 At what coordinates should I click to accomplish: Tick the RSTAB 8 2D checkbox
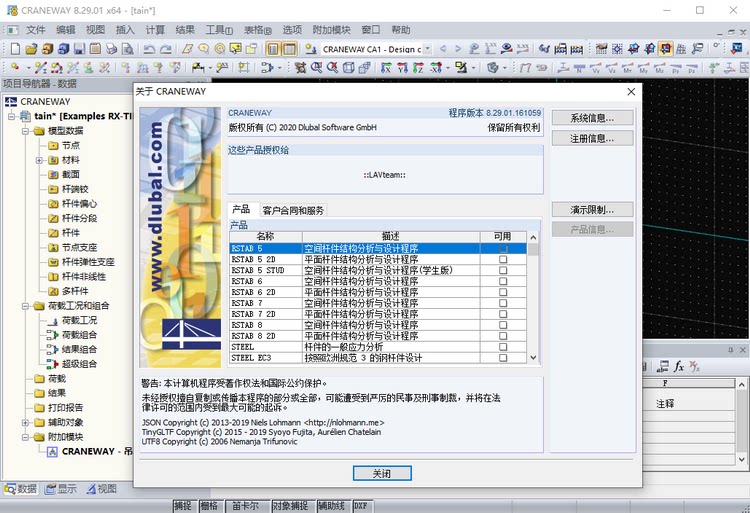[503, 336]
